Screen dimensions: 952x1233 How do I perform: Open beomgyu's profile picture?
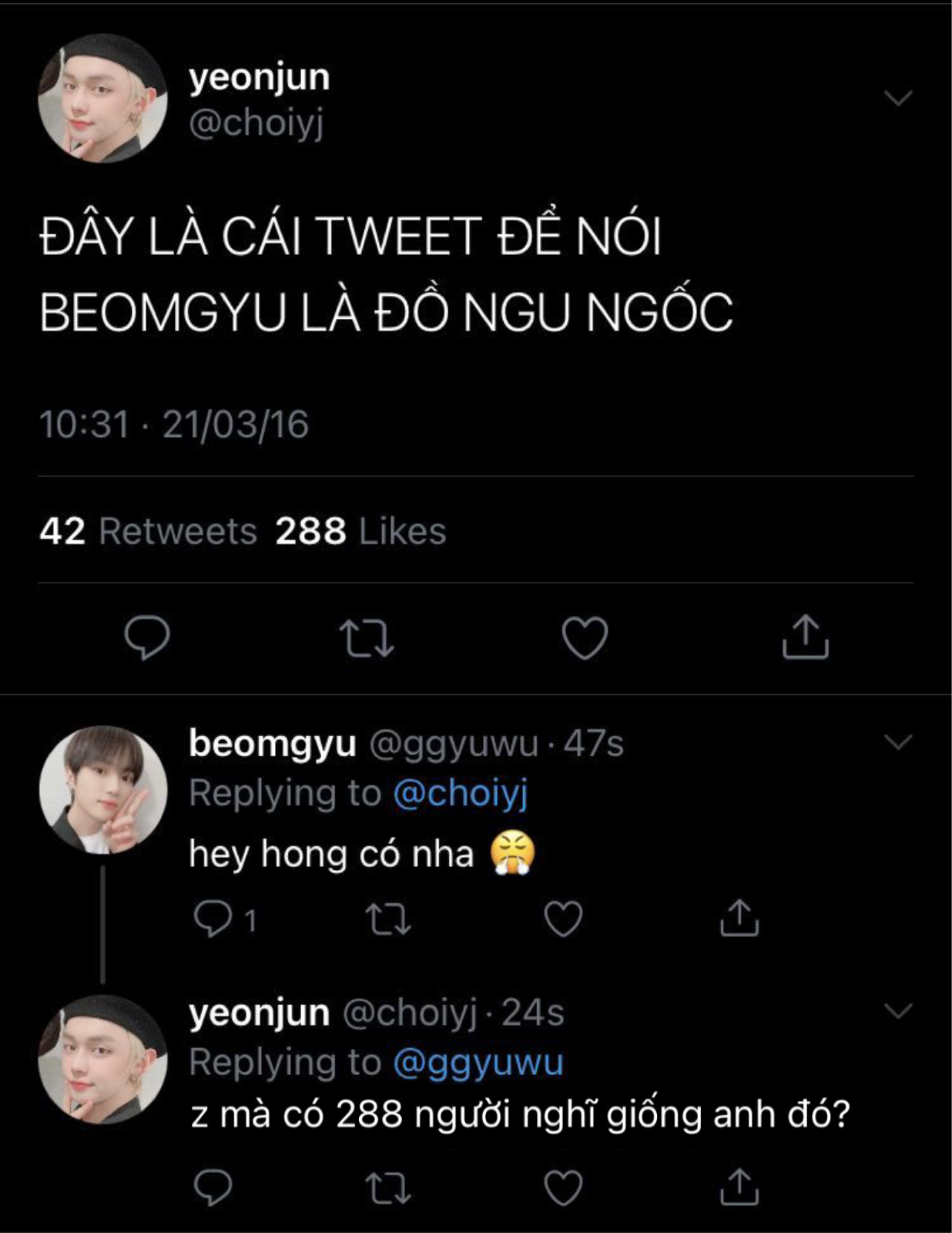(x=102, y=789)
